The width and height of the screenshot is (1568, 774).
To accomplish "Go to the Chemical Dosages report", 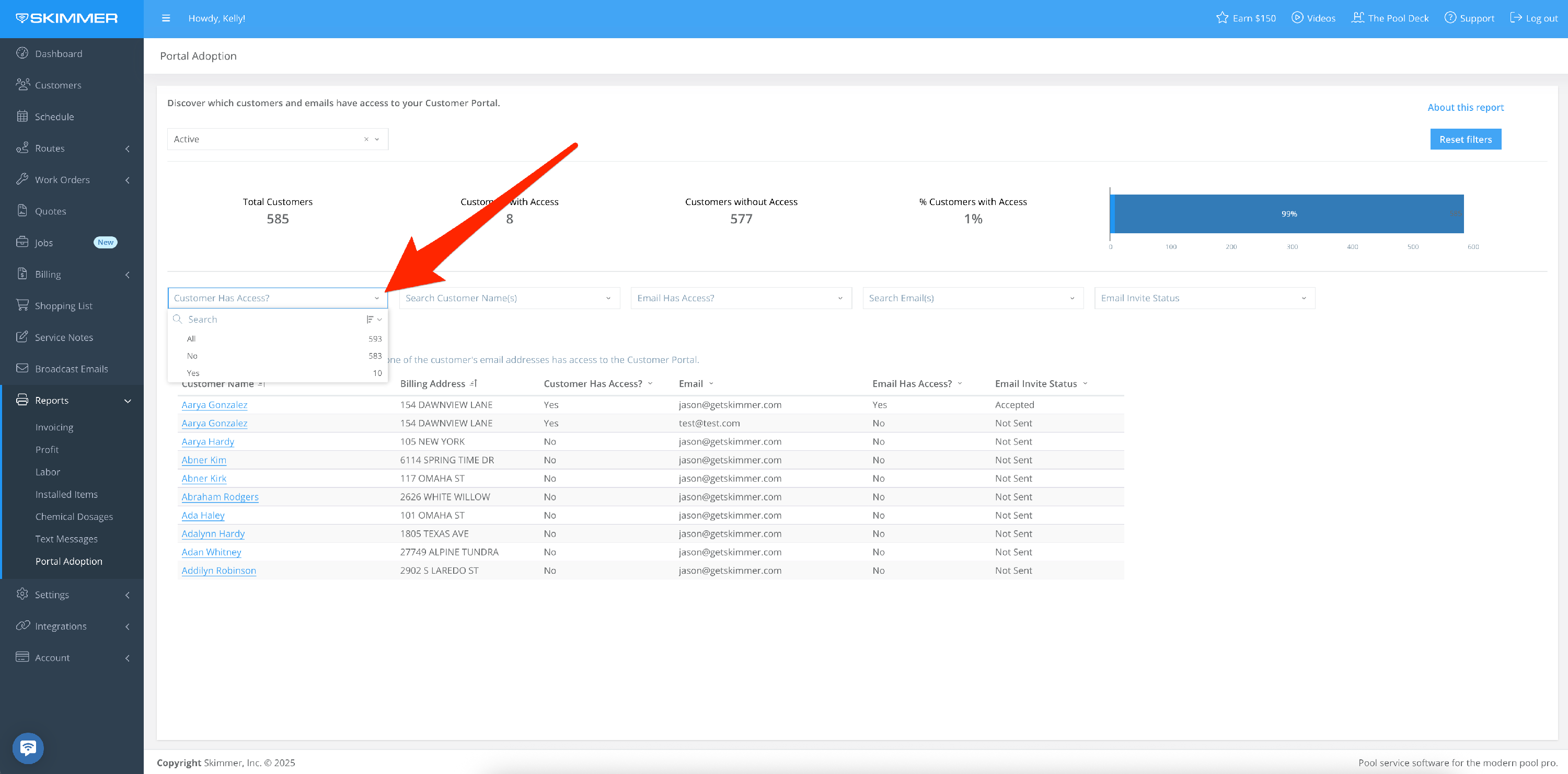I will 74,516.
